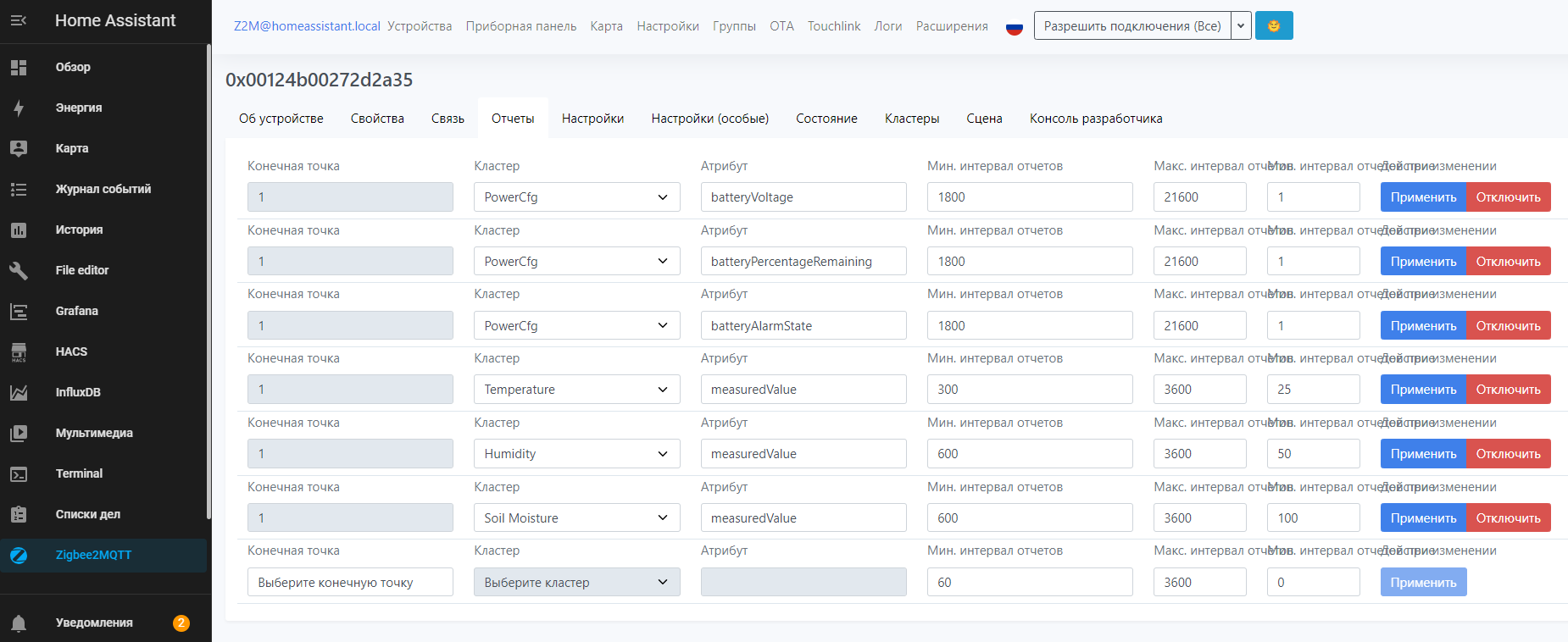The height and width of the screenshot is (642, 1568).
Task: Open the Grafana sidebar icon
Action: 19,311
